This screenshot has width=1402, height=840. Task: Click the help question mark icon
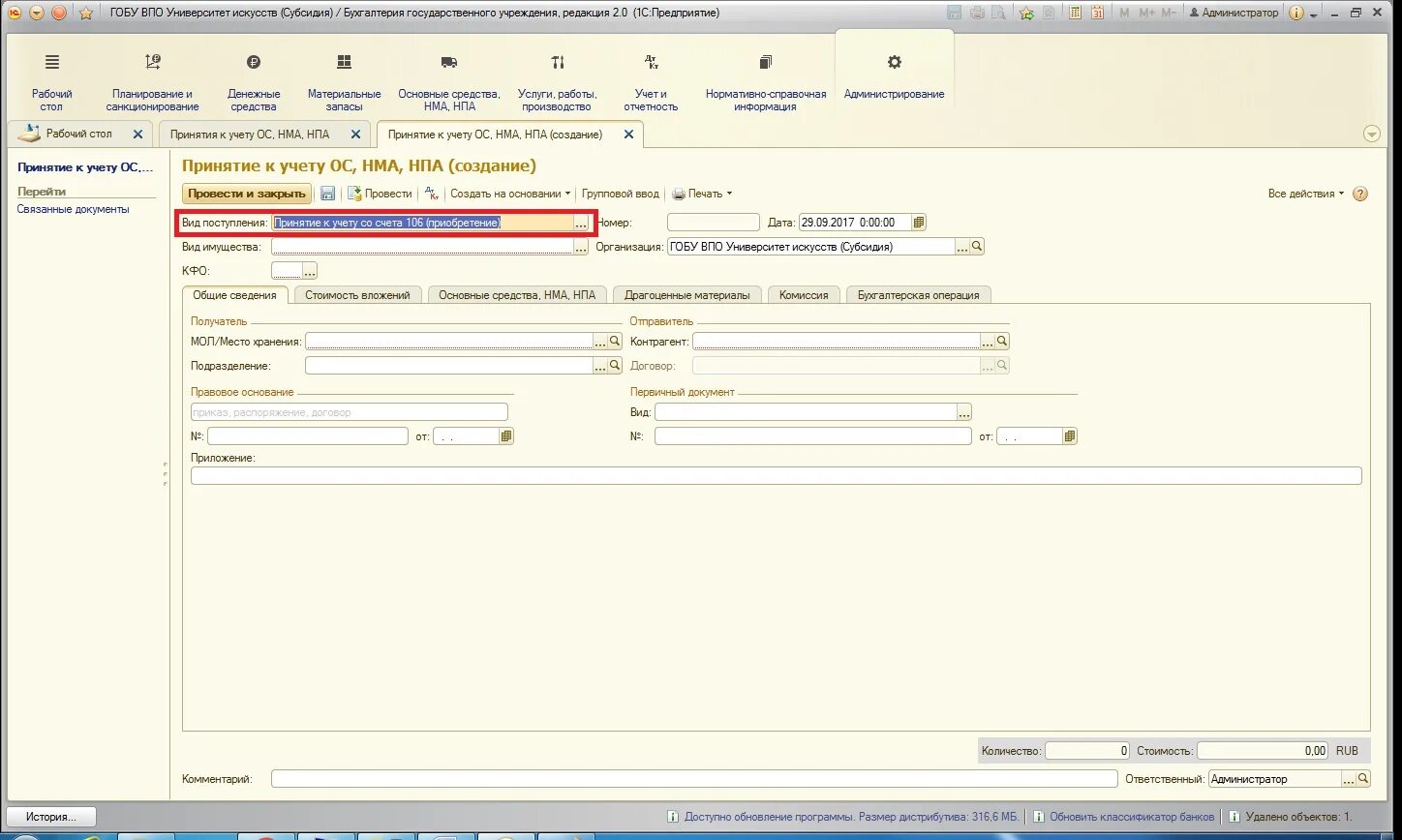1360,194
